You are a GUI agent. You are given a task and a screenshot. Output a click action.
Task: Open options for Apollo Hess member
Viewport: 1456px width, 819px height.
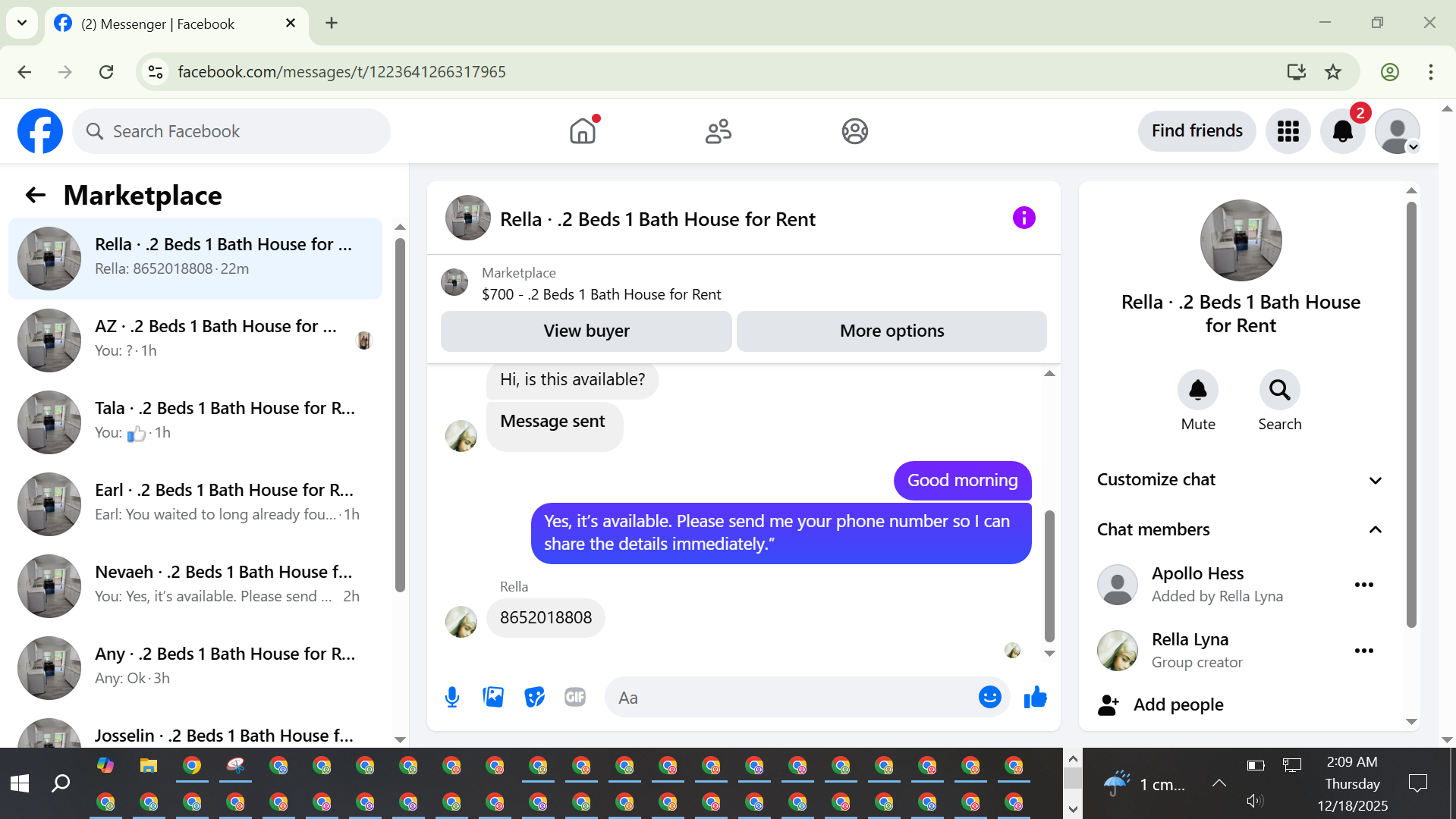click(1364, 585)
